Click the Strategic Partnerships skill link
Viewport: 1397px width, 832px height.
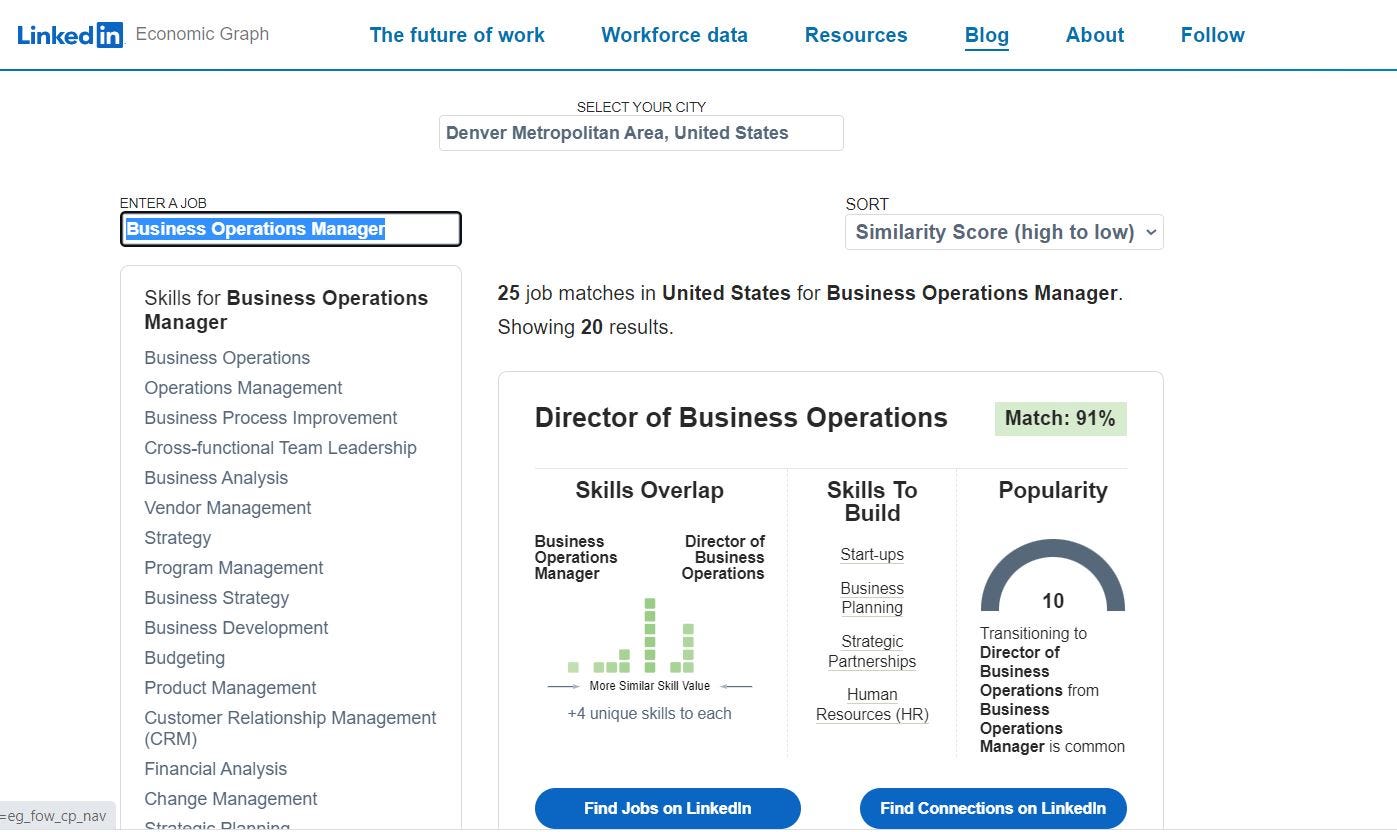[872, 652]
